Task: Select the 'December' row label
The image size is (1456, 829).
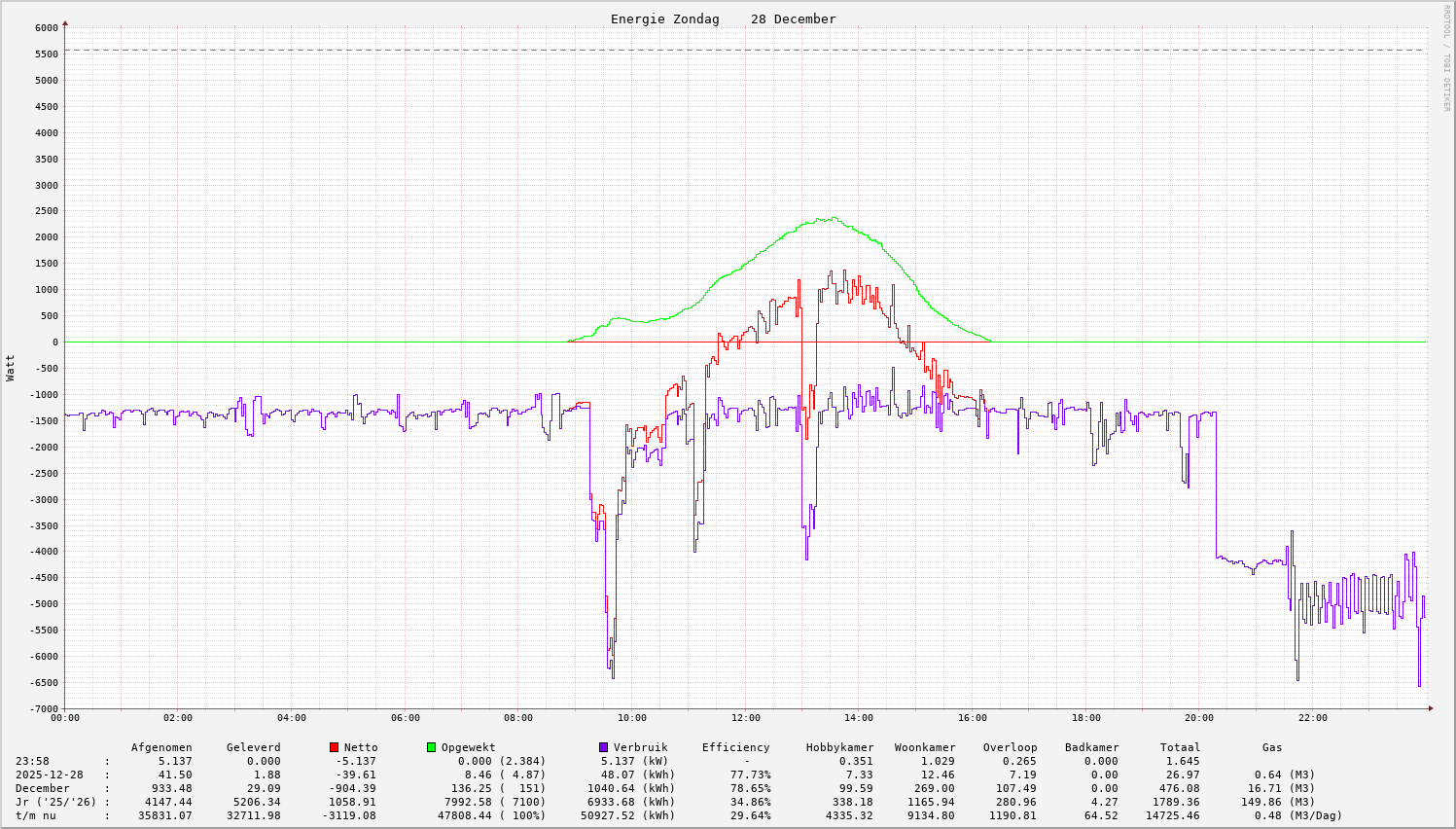Action: pyautogui.click(x=43, y=788)
